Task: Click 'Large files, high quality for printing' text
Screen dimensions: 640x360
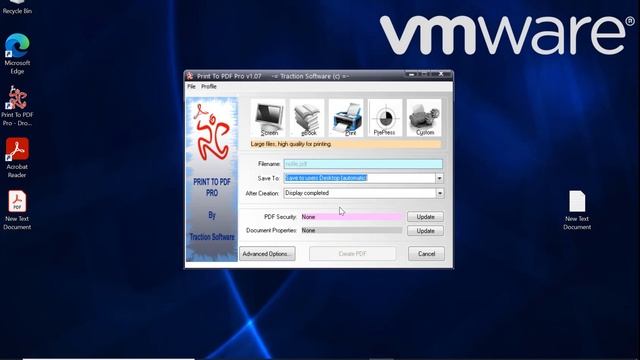Action: tap(291, 144)
